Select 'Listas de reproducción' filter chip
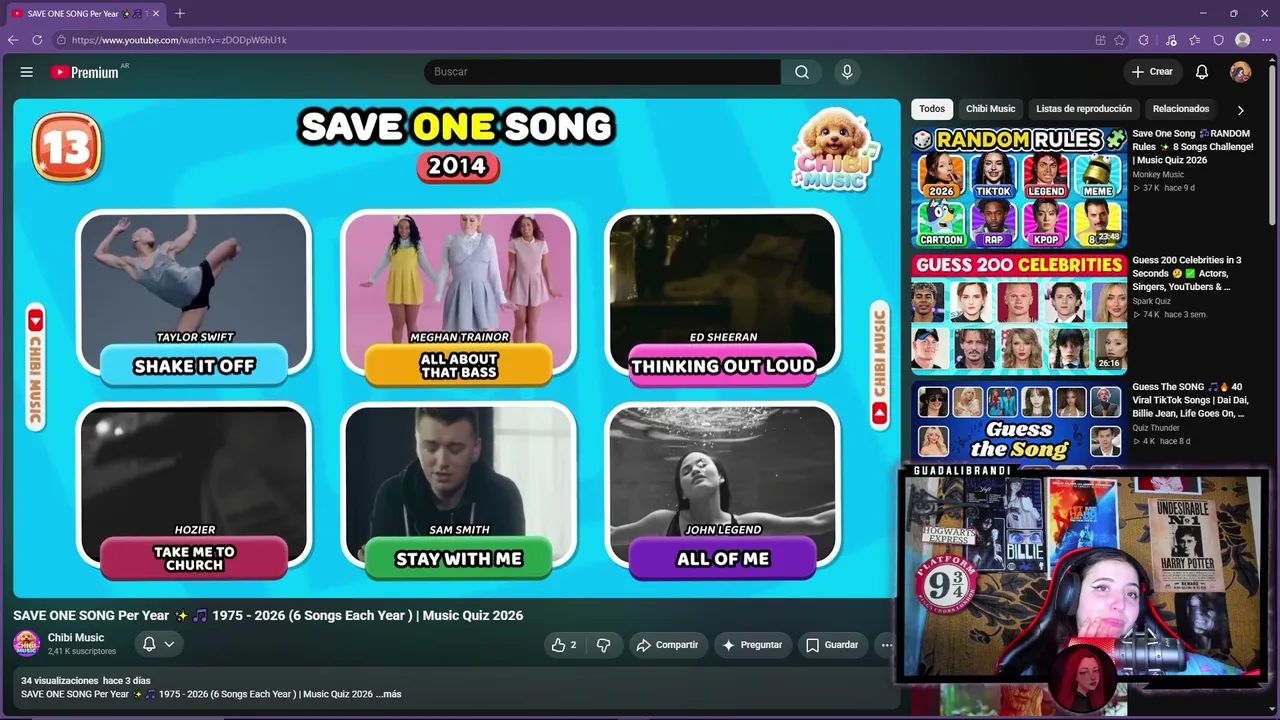 [x=1084, y=109]
